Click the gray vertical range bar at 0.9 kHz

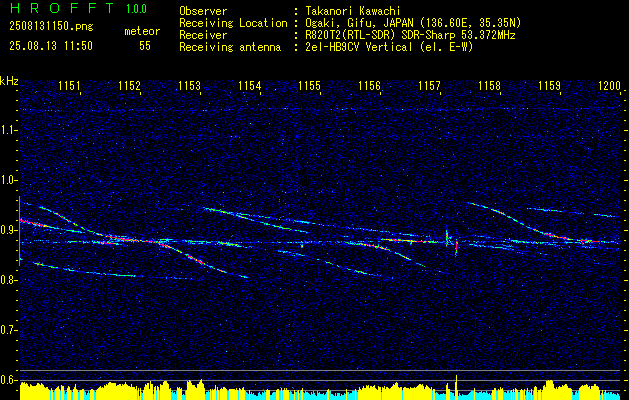tap(19, 231)
